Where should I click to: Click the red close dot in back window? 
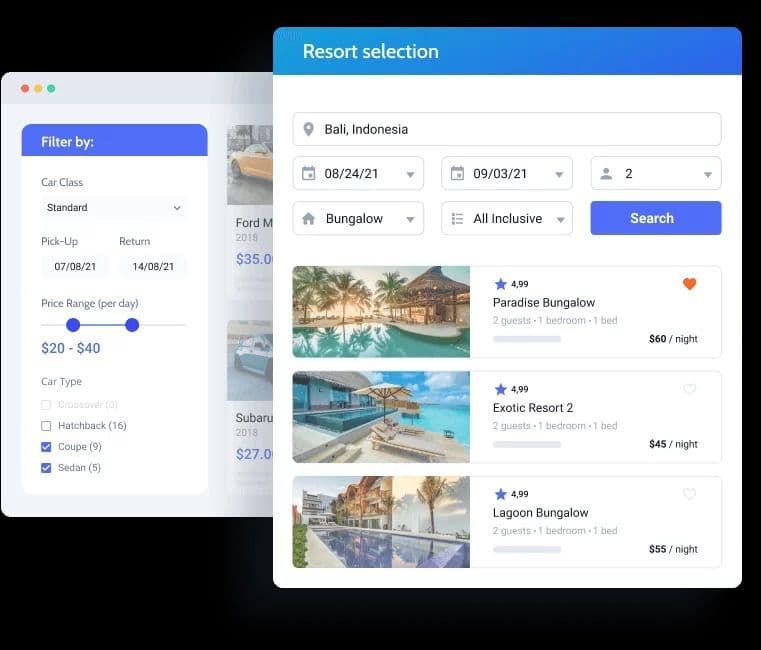click(x=25, y=88)
